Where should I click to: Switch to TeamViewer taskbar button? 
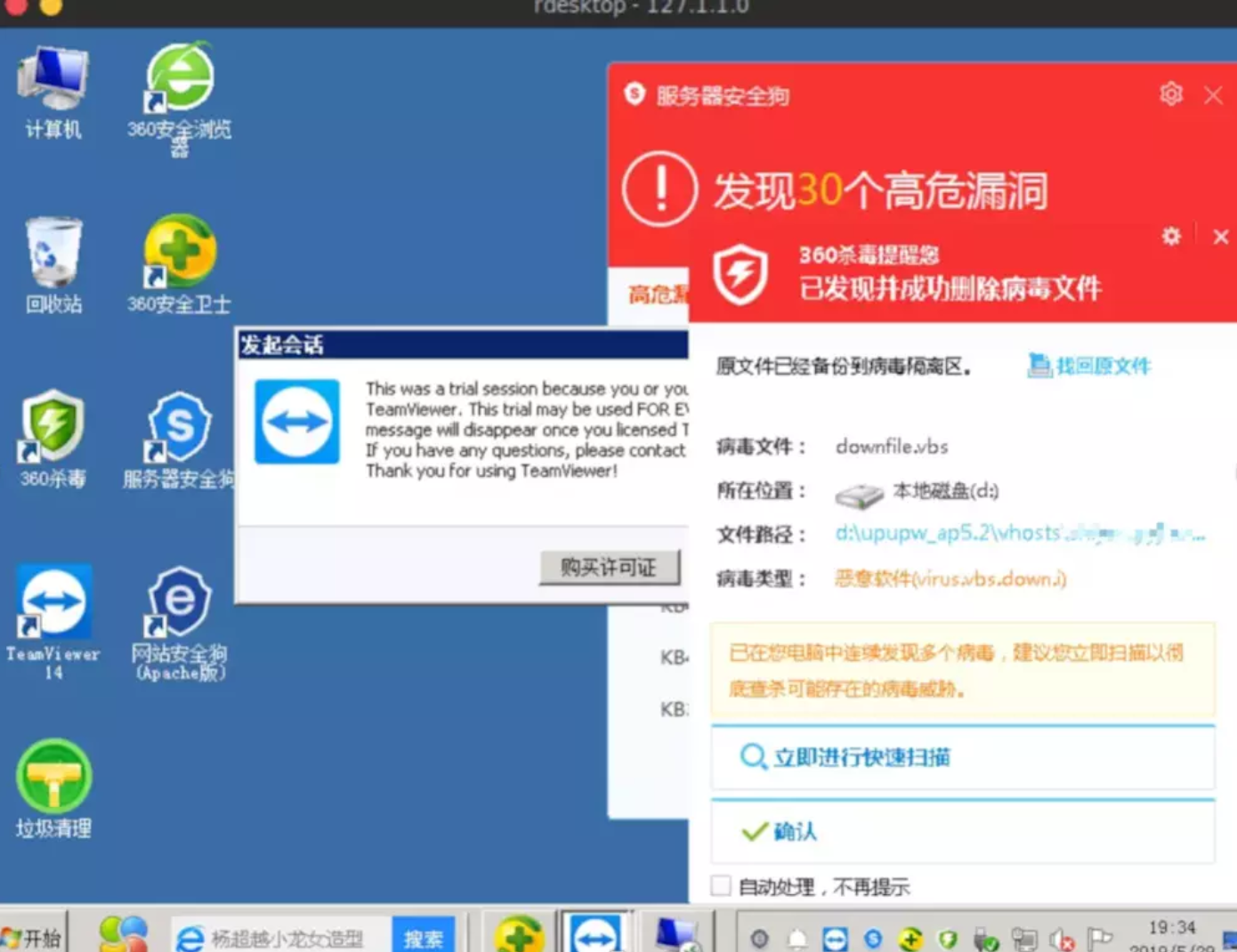pyautogui.click(x=595, y=935)
